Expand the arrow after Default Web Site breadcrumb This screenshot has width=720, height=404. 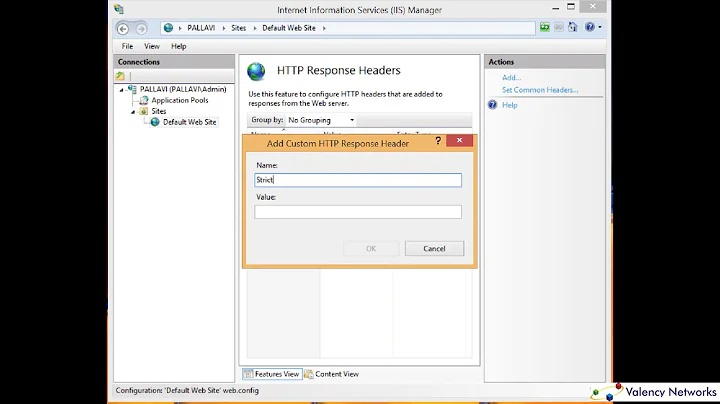(x=324, y=28)
